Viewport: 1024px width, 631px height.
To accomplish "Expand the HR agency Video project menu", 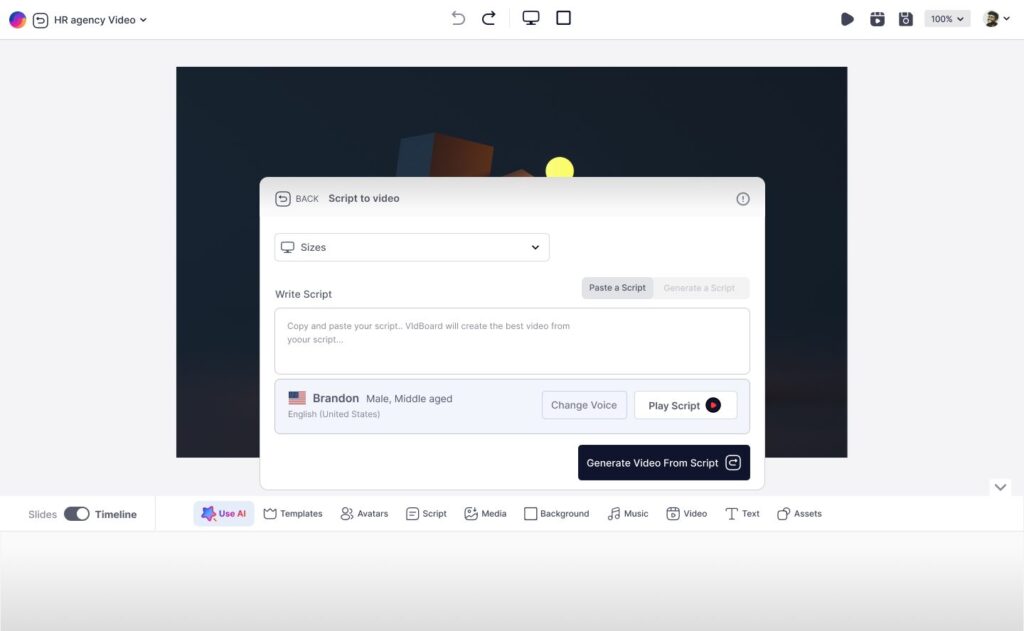I will click(x=100, y=20).
